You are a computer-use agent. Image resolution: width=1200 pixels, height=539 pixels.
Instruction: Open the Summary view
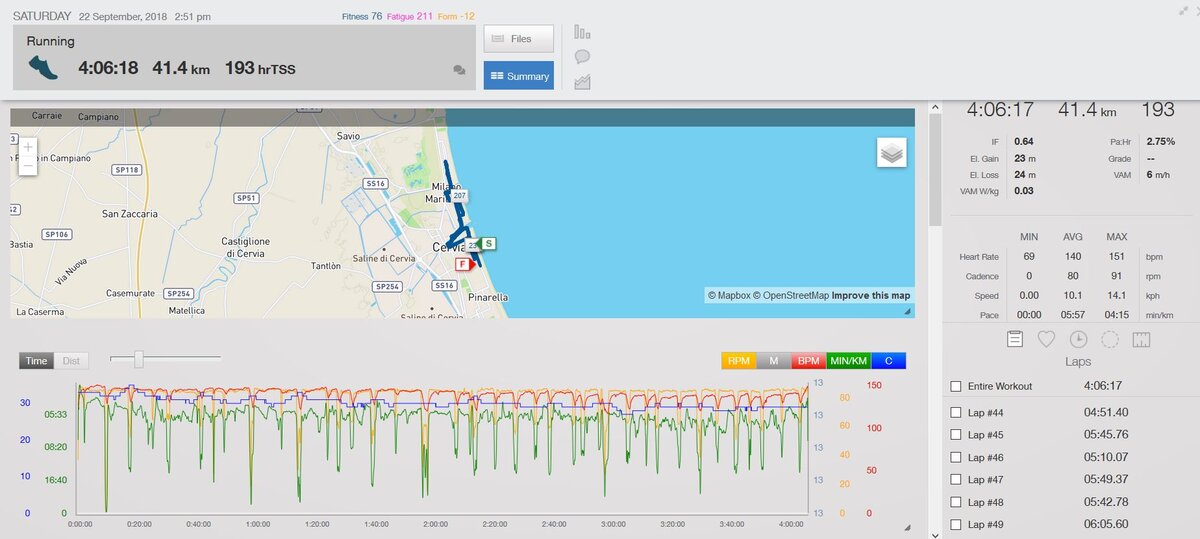(x=519, y=76)
